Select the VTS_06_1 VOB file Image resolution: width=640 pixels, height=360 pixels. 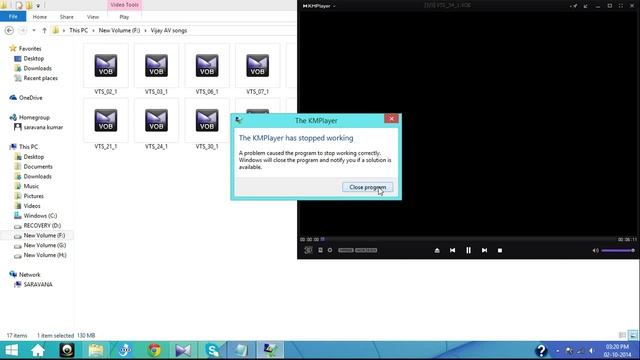coord(207,69)
